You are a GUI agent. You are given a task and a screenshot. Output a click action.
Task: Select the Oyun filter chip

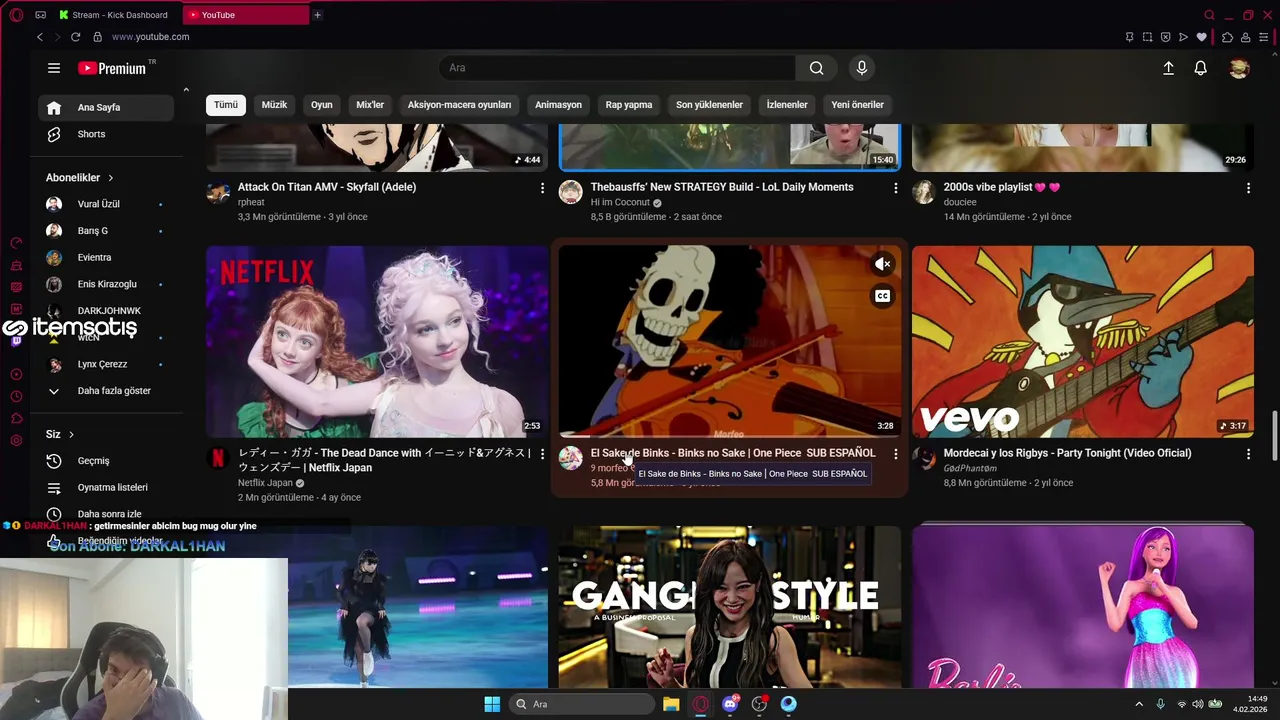click(321, 105)
